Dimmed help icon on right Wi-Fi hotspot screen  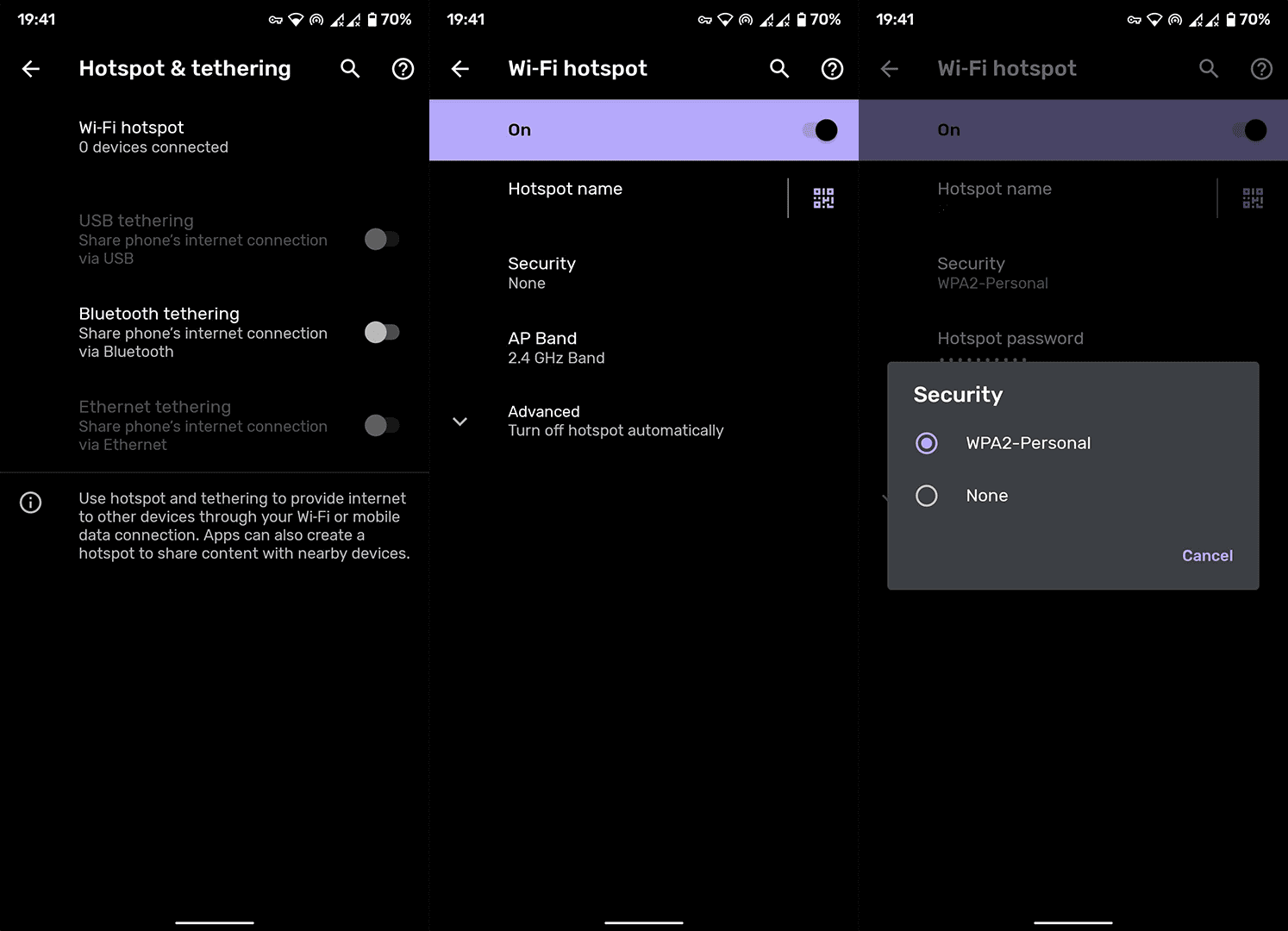point(1261,69)
